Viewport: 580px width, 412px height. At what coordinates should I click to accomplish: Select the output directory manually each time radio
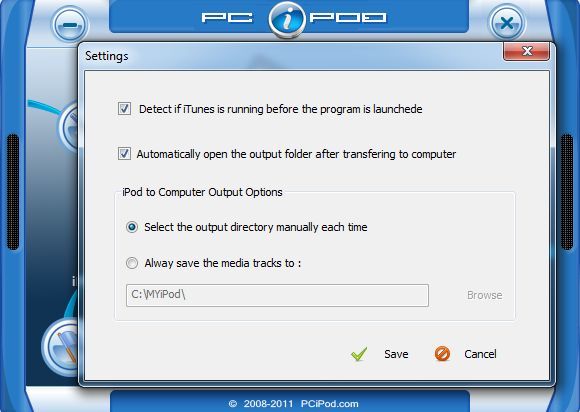[x=132, y=227]
